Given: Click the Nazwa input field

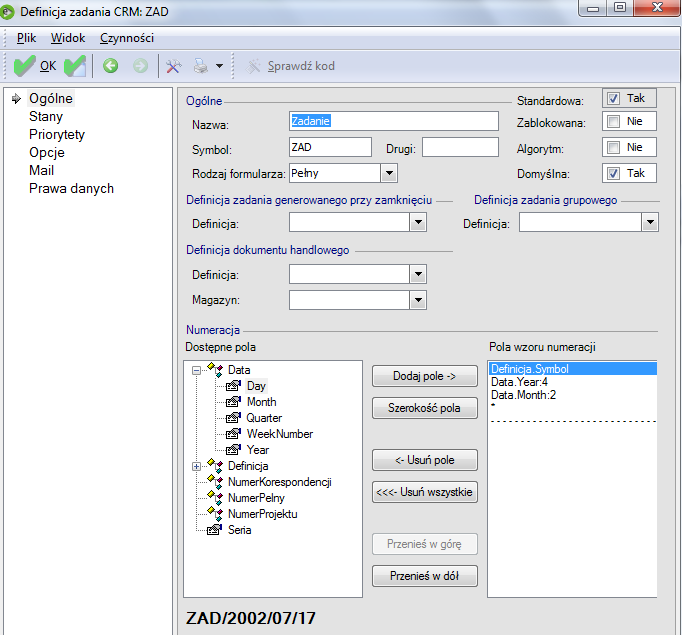Looking at the screenshot, I should click(x=394, y=121).
